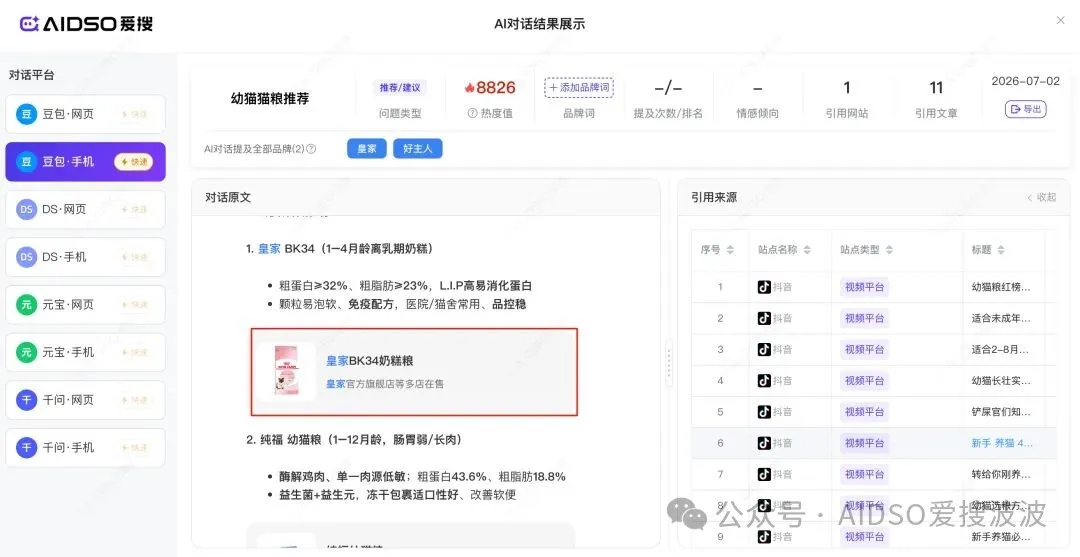The width and height of the screenshot is (1080, 557).
Task: Click the title 转给你刚养...
Action: point(1001,474)
